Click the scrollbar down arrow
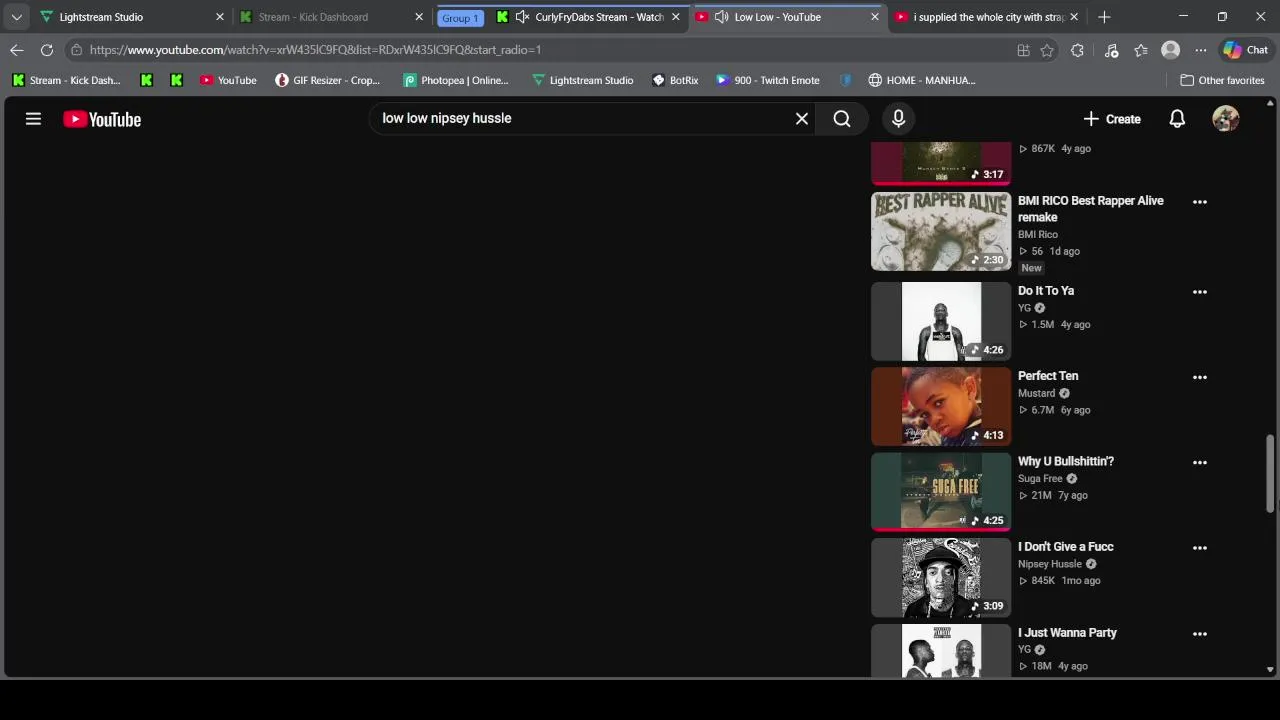The height and width of the screenshot is (720, 1280). point(1270,669)
